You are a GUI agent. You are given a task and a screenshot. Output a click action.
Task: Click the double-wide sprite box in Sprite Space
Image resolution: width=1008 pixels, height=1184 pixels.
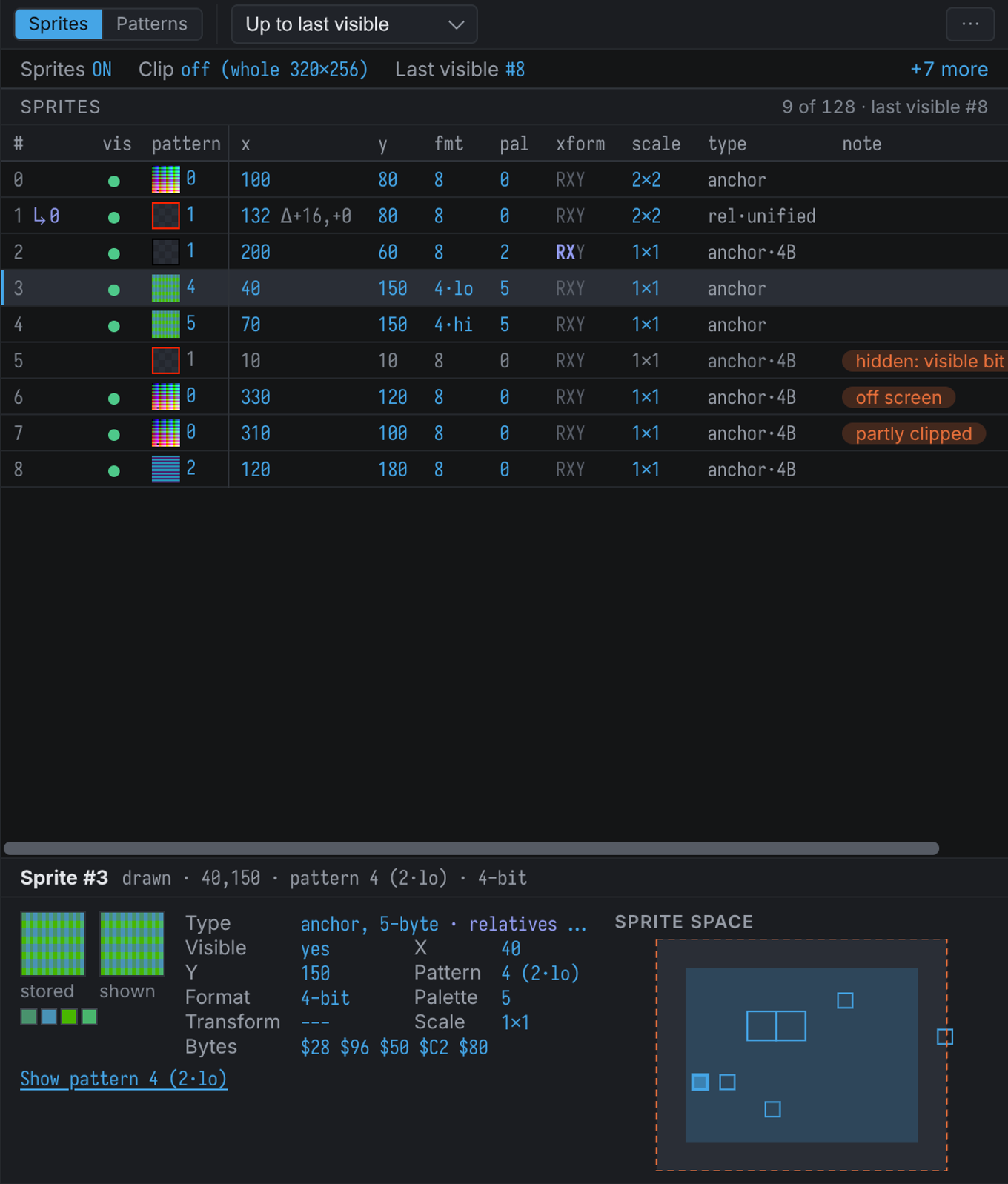coord(776,1026)
